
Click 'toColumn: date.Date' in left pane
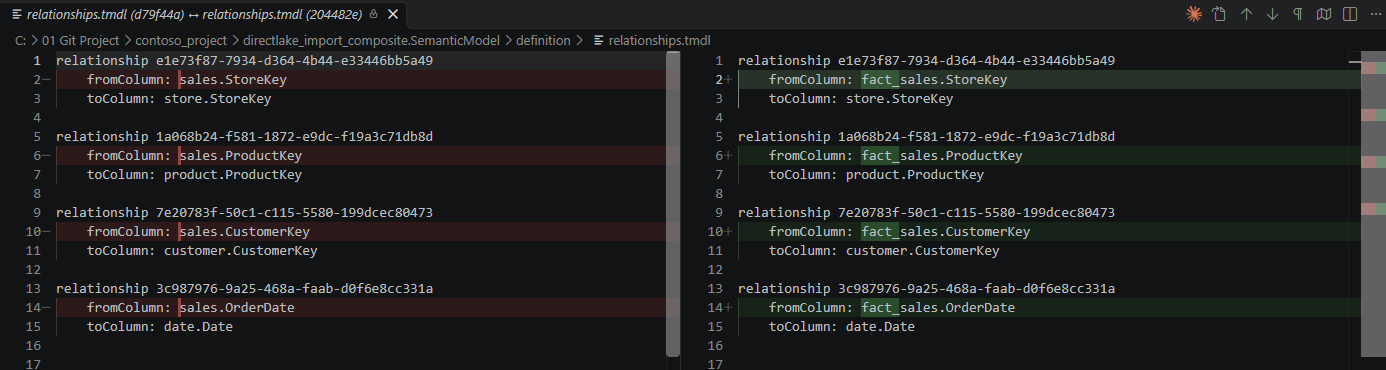click(160, 327)
